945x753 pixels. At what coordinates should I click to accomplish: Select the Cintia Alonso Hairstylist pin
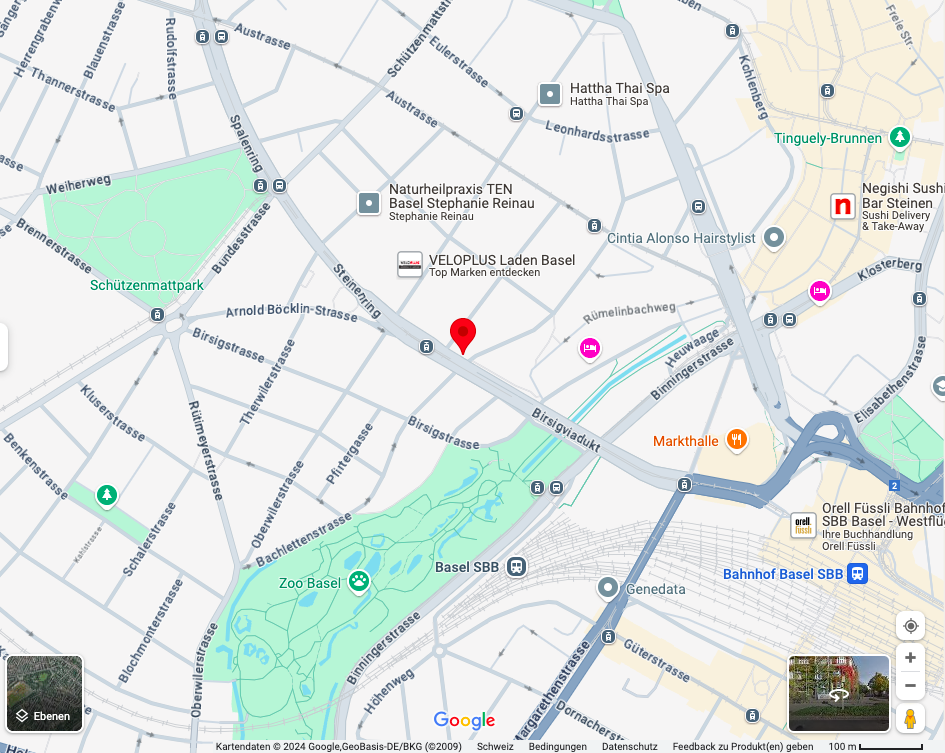coord(774,238)
